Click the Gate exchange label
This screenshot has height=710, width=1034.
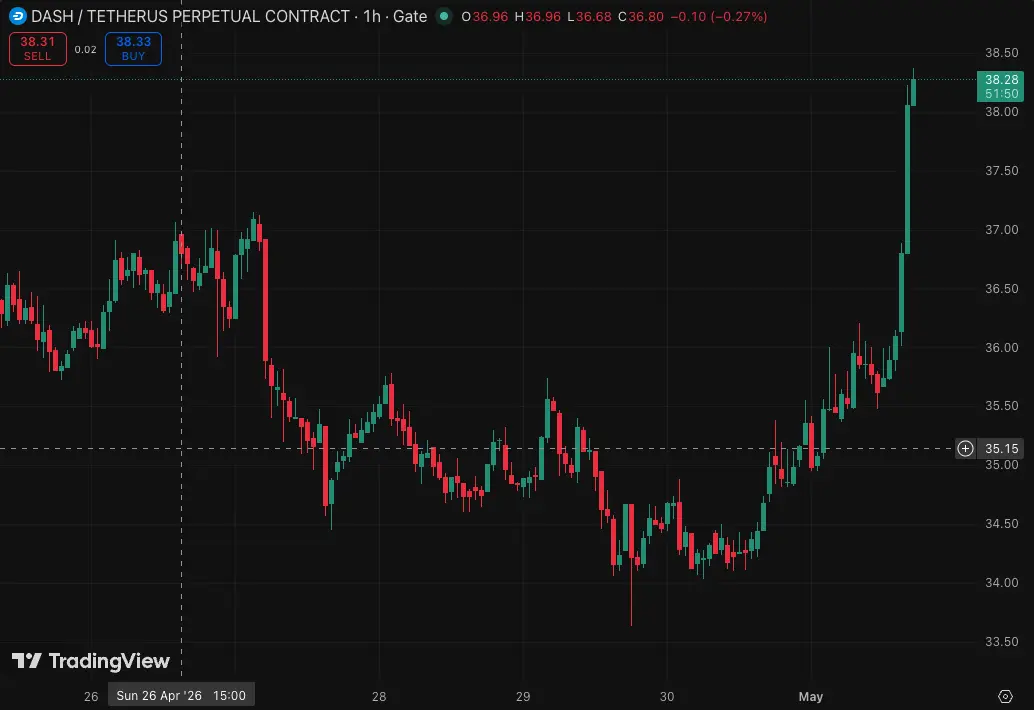pos(410,16)
